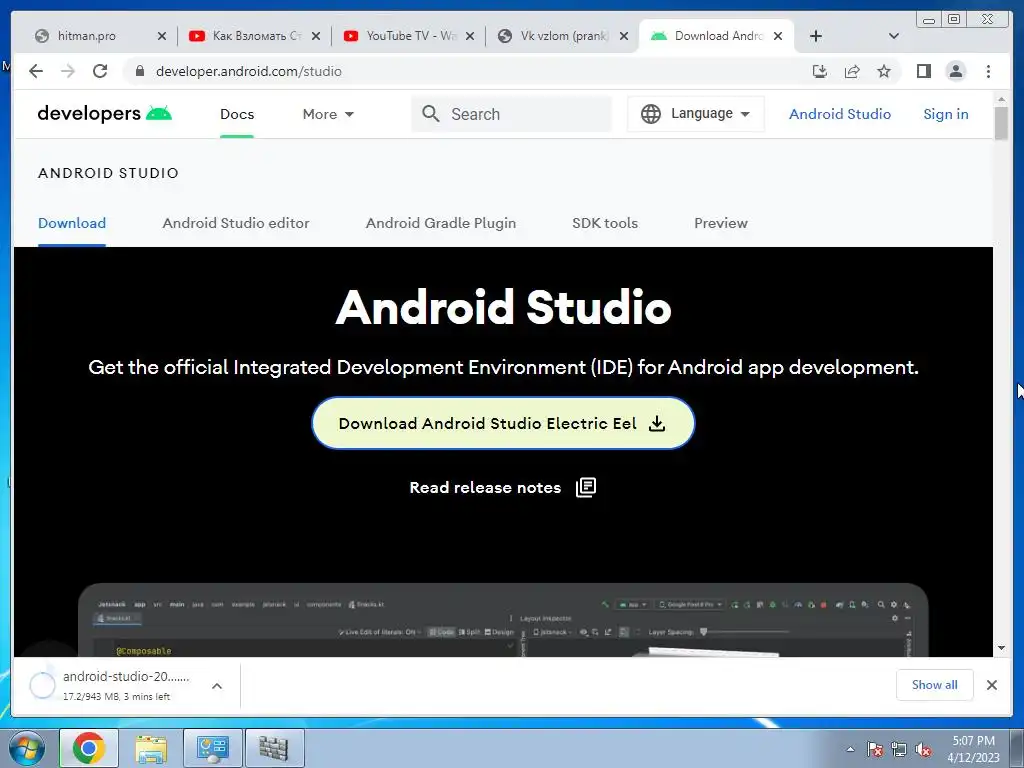Click the network tray icon
Viewport: 1024px width, 768px height.
click(899, 750)
